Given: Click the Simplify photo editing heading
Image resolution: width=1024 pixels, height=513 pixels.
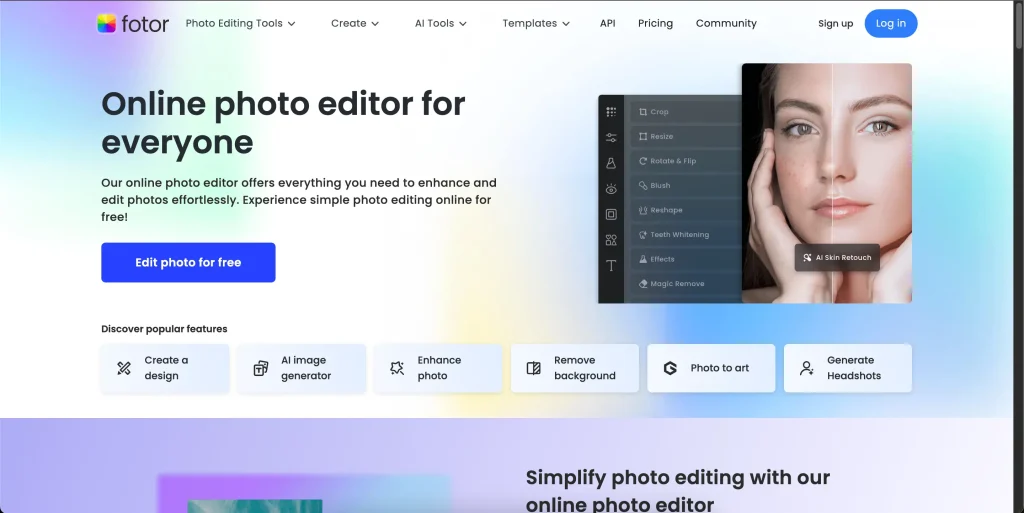Looking at the screenshot, I should (678, 490).
